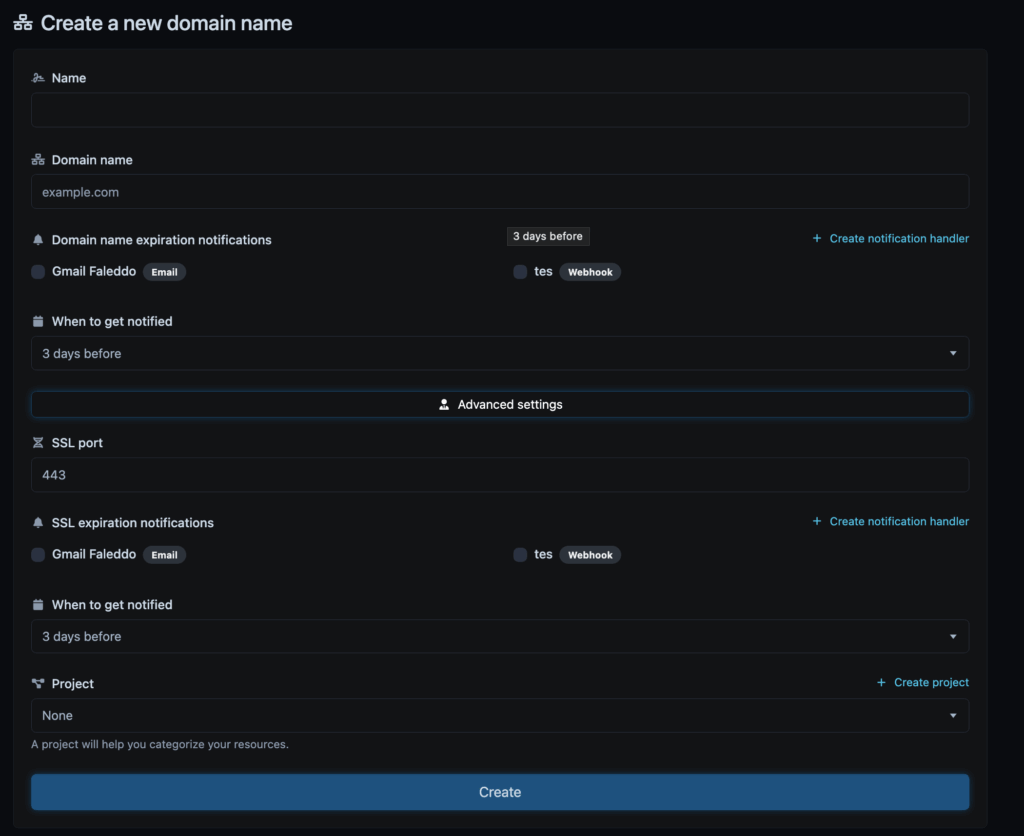Click the hourglass icon beside SSL port
Image resolution: width=1024 pixels, height=836 pixels.
pyautogui.click(x=38, y=443)
